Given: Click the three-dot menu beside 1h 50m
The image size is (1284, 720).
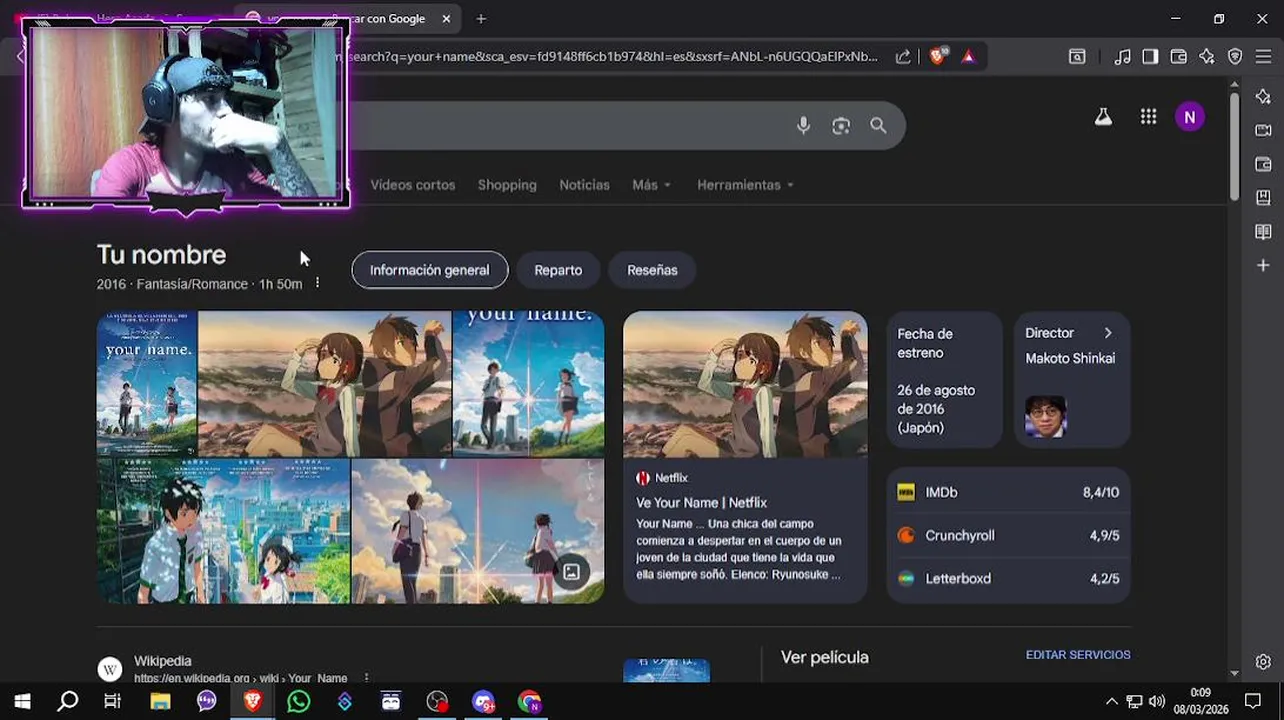Looking at the screenshot, I should tap(317, 283).
